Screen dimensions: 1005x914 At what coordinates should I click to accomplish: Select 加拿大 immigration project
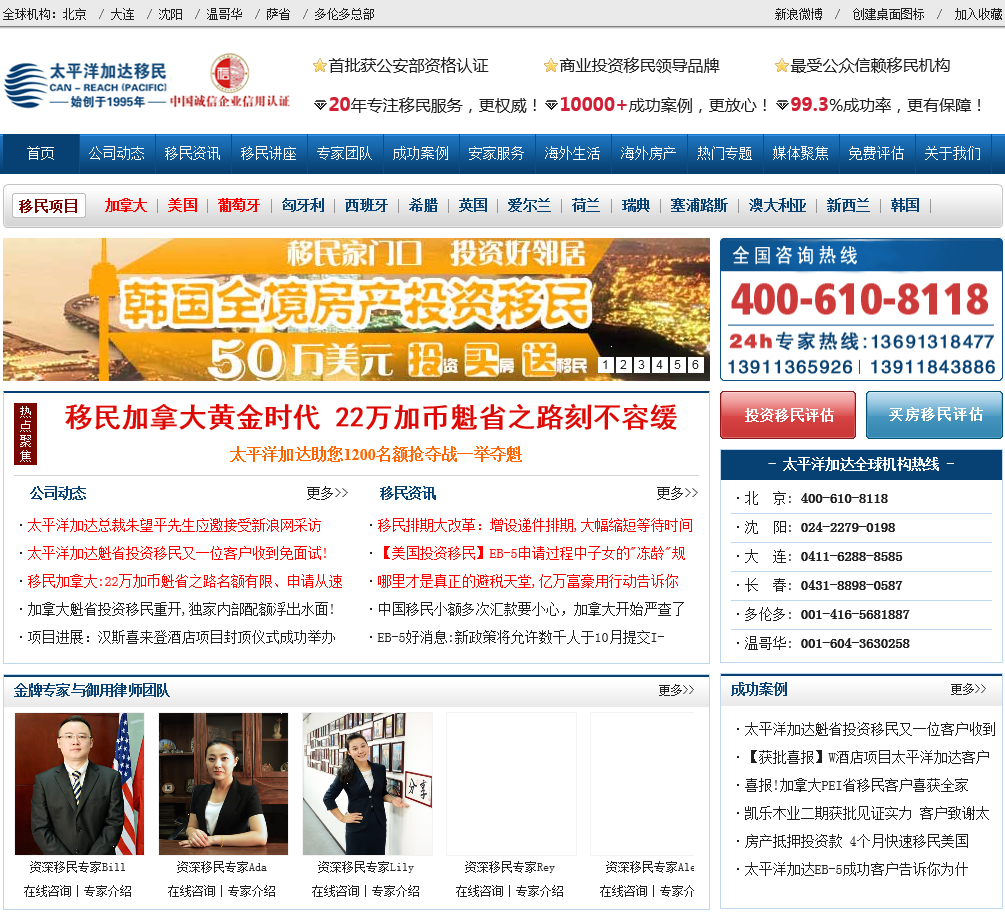(126, 206)
